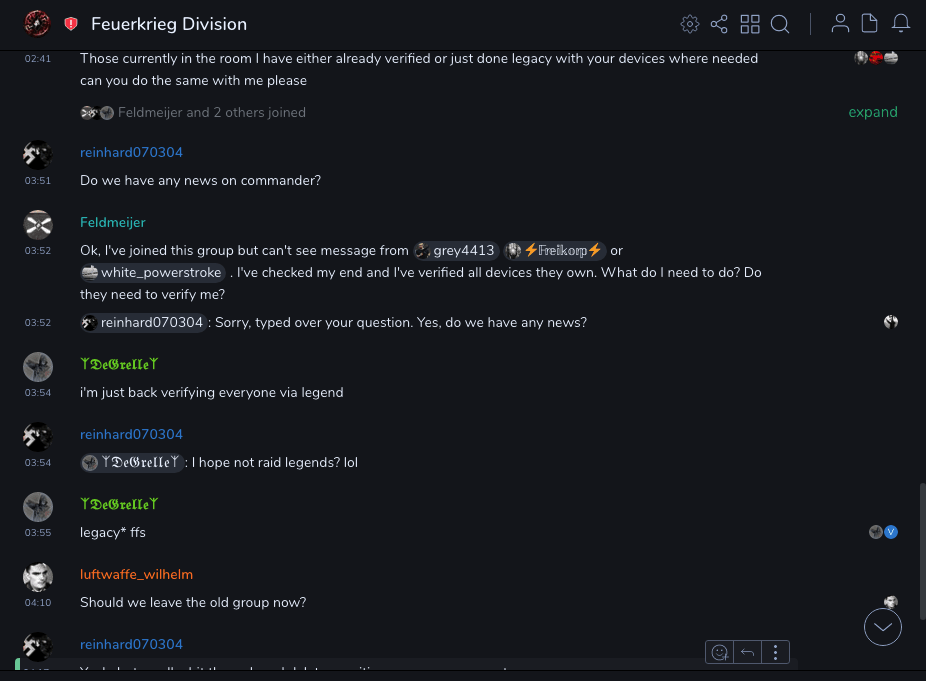Reply using the arrow icon
The image size is (926, 681).
point(747,653)
